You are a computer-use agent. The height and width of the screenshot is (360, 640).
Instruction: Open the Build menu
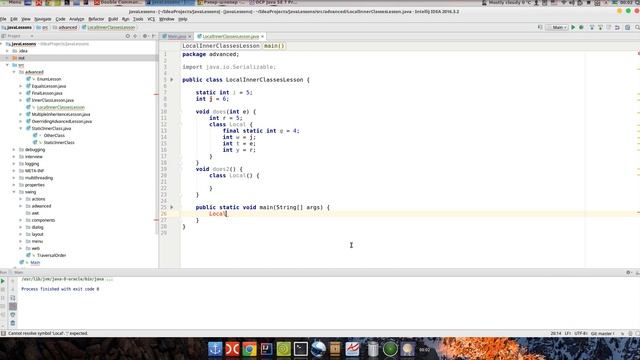point(113,19)
